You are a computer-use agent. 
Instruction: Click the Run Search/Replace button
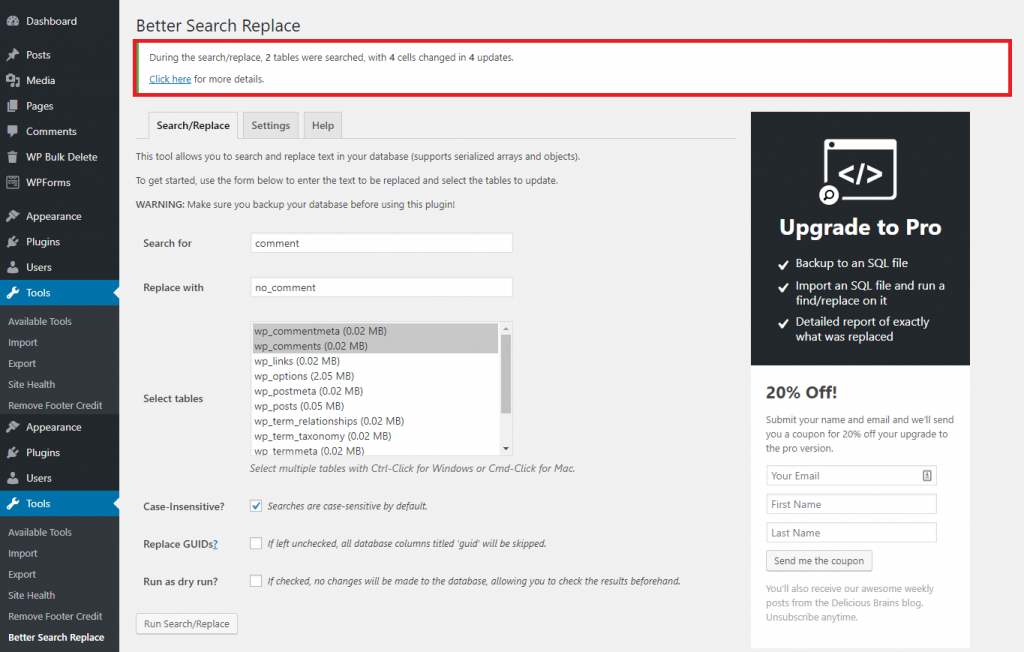(x=187, y=624)
